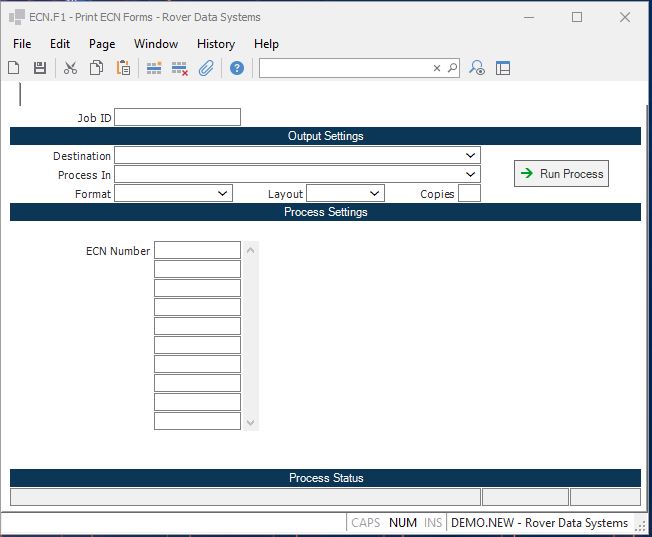This screenshot has width=652, height=537.
Task: Click the Copy icon in toolbar
Action: 97,68
